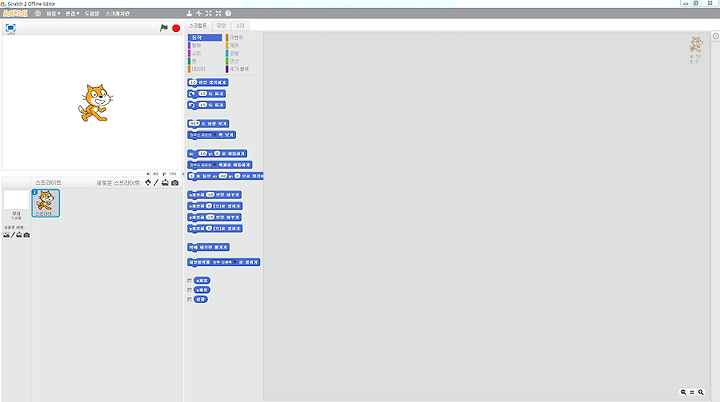
Task: Zoom out the scripts area
Action: (683, 392)
